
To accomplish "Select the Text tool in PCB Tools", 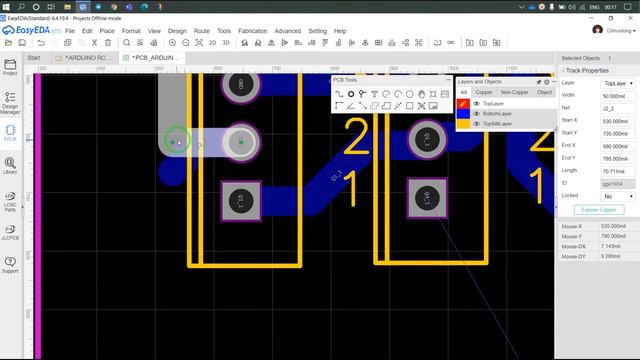I will click(374, 94).
